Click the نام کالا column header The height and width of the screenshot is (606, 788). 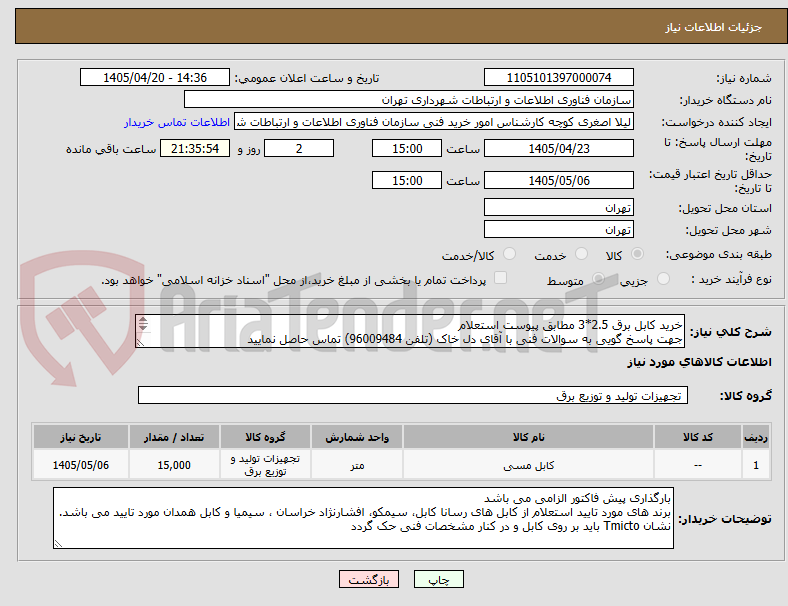tap(528, 437)
